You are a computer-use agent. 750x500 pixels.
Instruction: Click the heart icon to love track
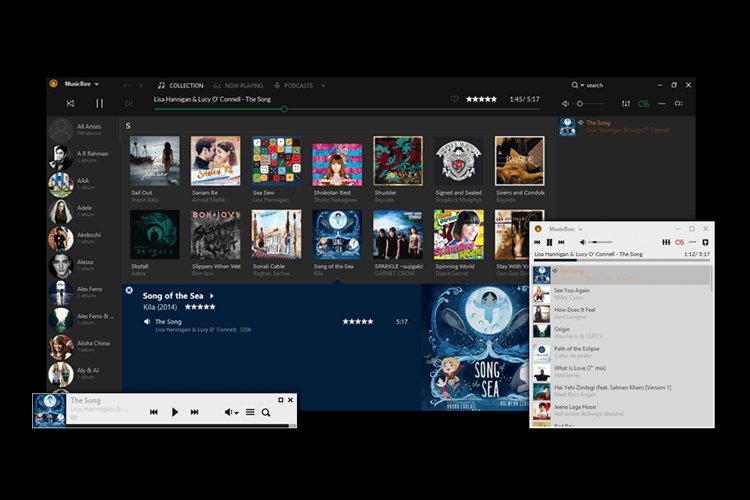(454, 99)
